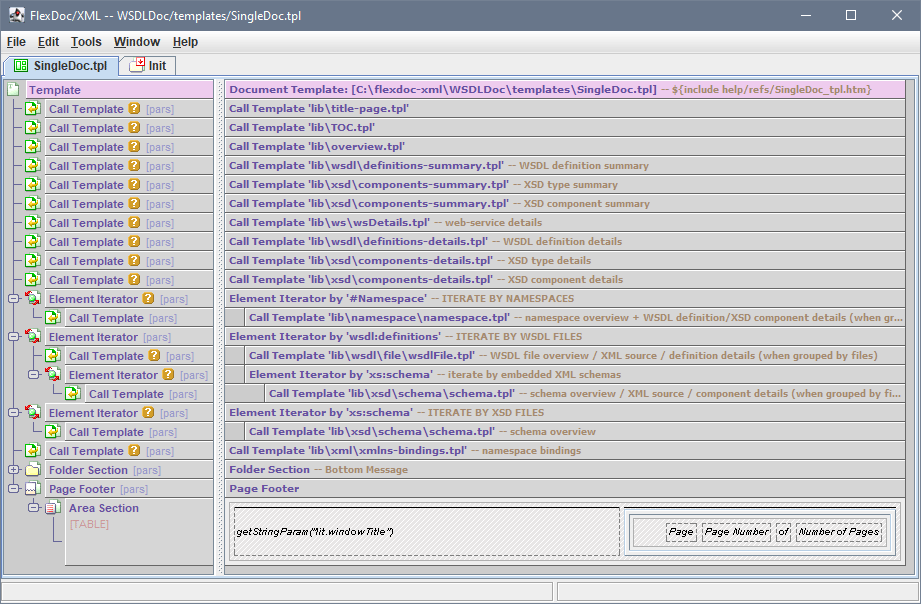921x604 pixels.
Task: Click the Area Section node icon
Action: click(x=52, y=508)
